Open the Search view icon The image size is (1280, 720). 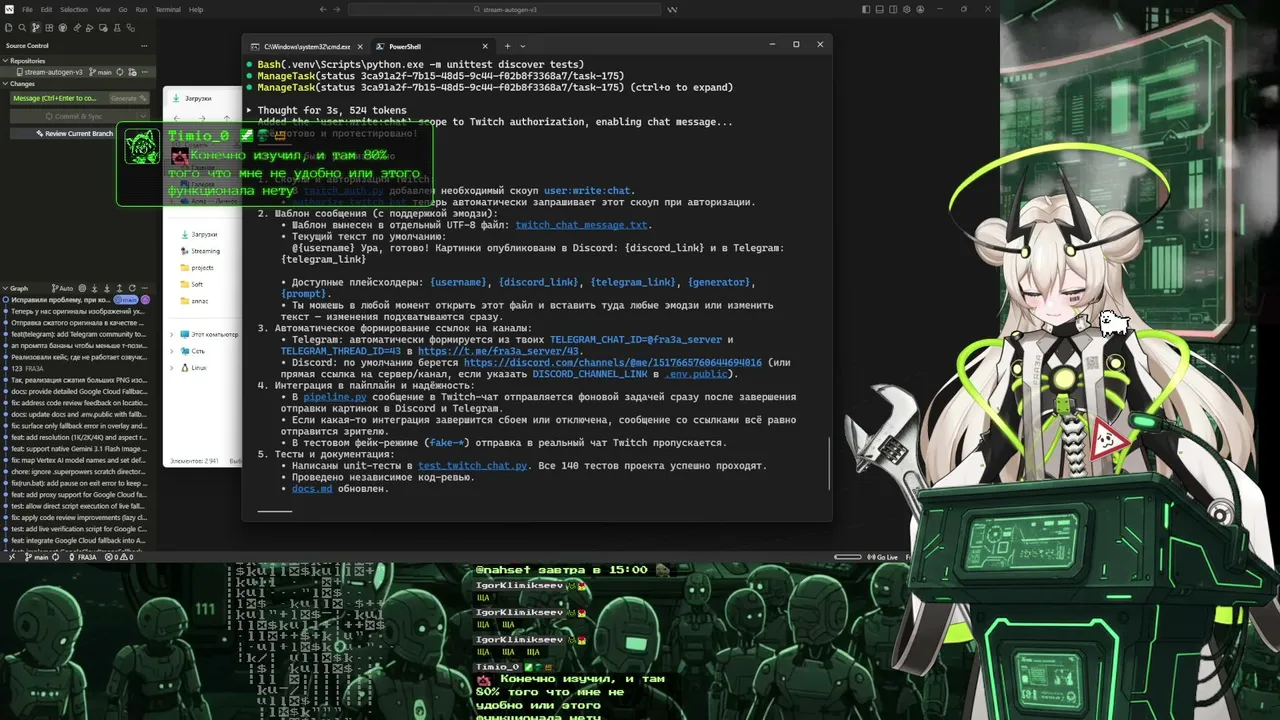tap(22, 27)
